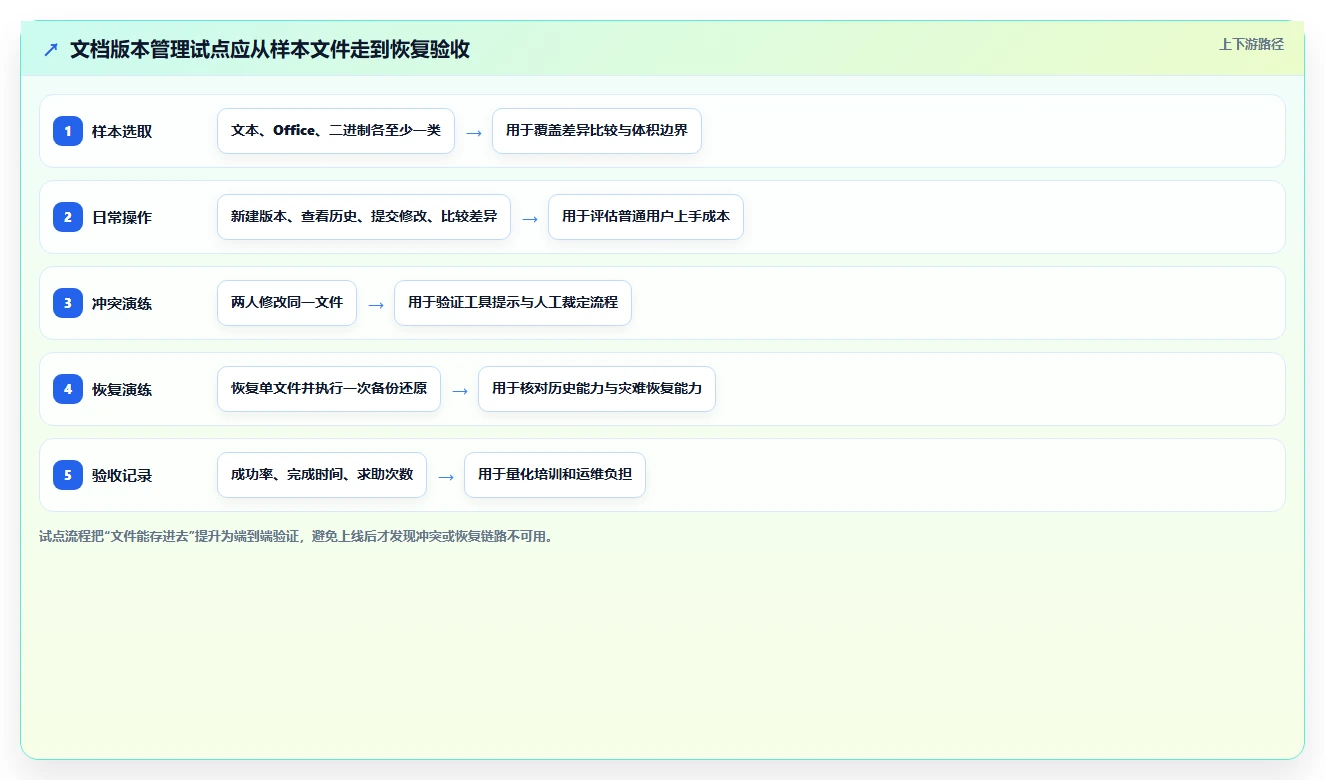The image size is (1325, 780).
Task: Click the step number 5 badge
Action: 68,475
